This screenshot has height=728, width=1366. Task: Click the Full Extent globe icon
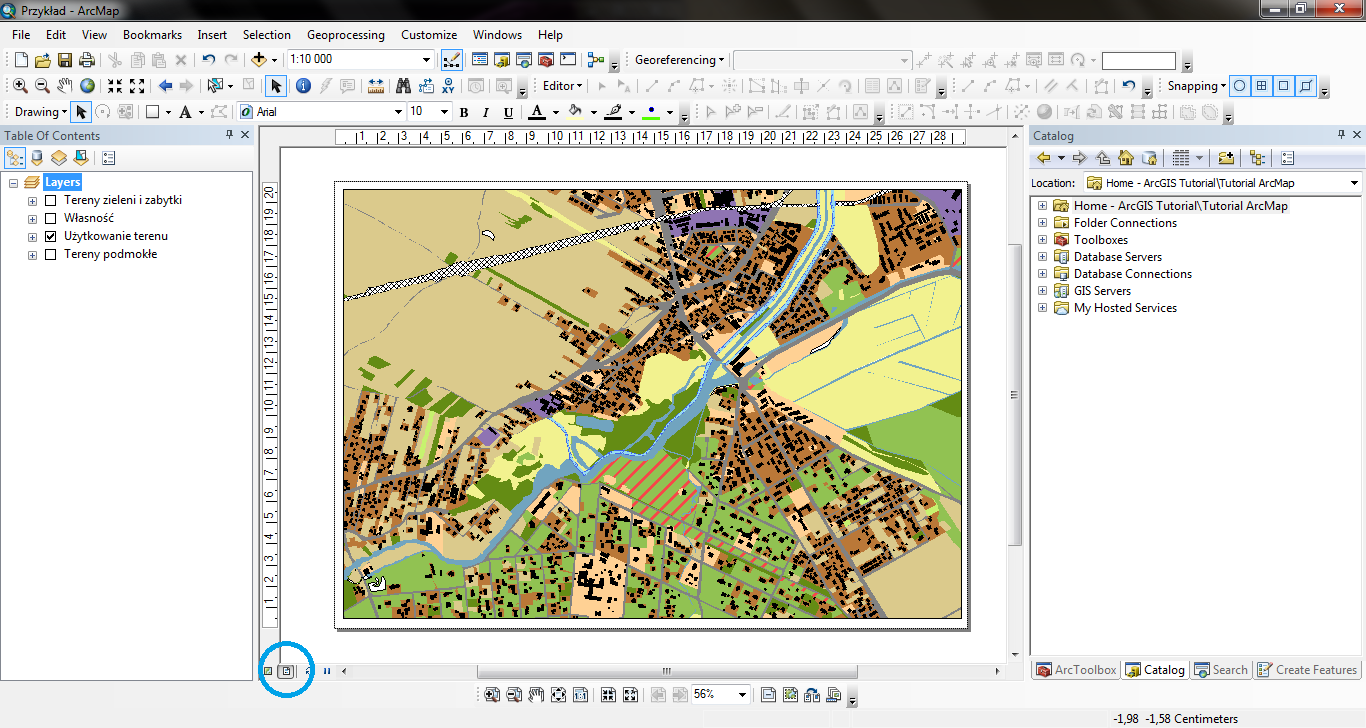coord(87,86)
